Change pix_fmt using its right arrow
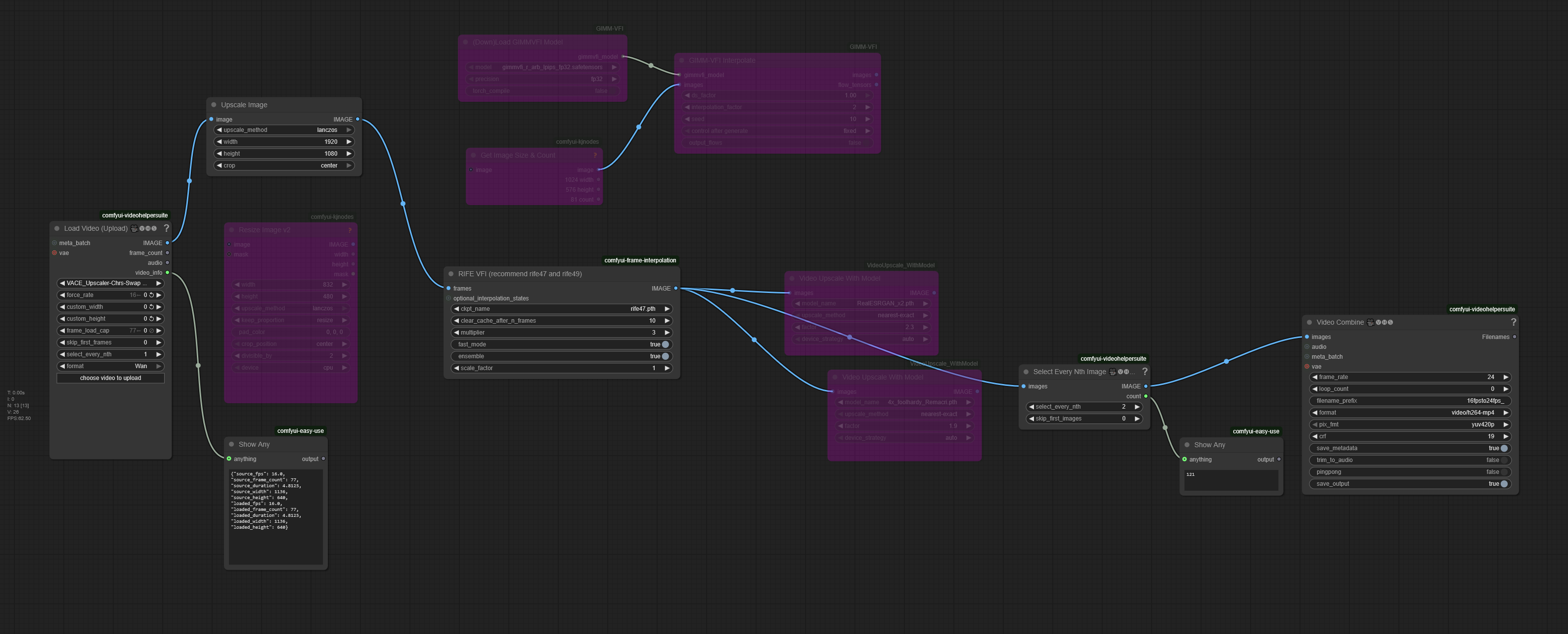 pyautogui.click(x=1507, y=424)
